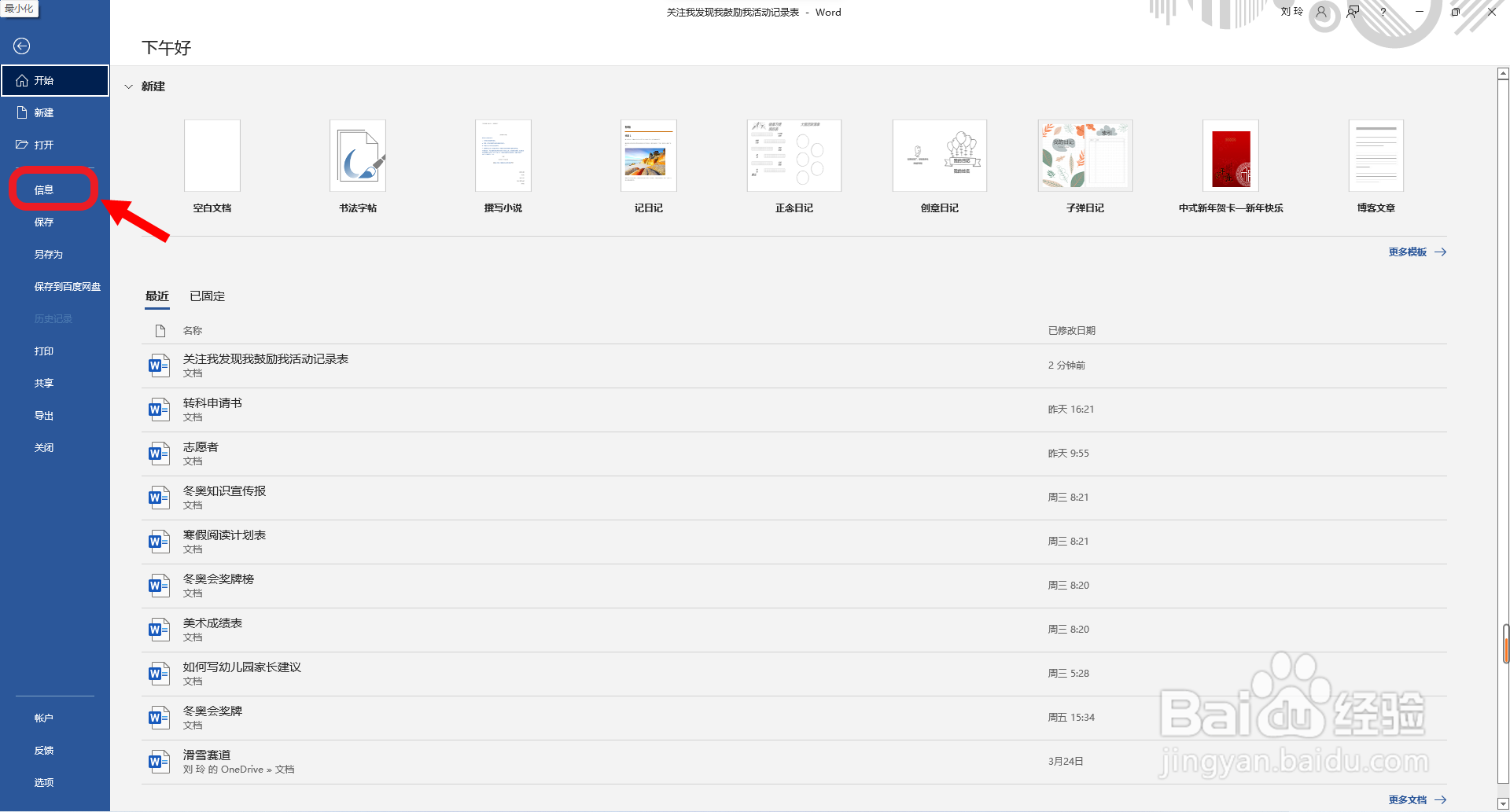Collapse the 新建 section chevron

[128, 86]
